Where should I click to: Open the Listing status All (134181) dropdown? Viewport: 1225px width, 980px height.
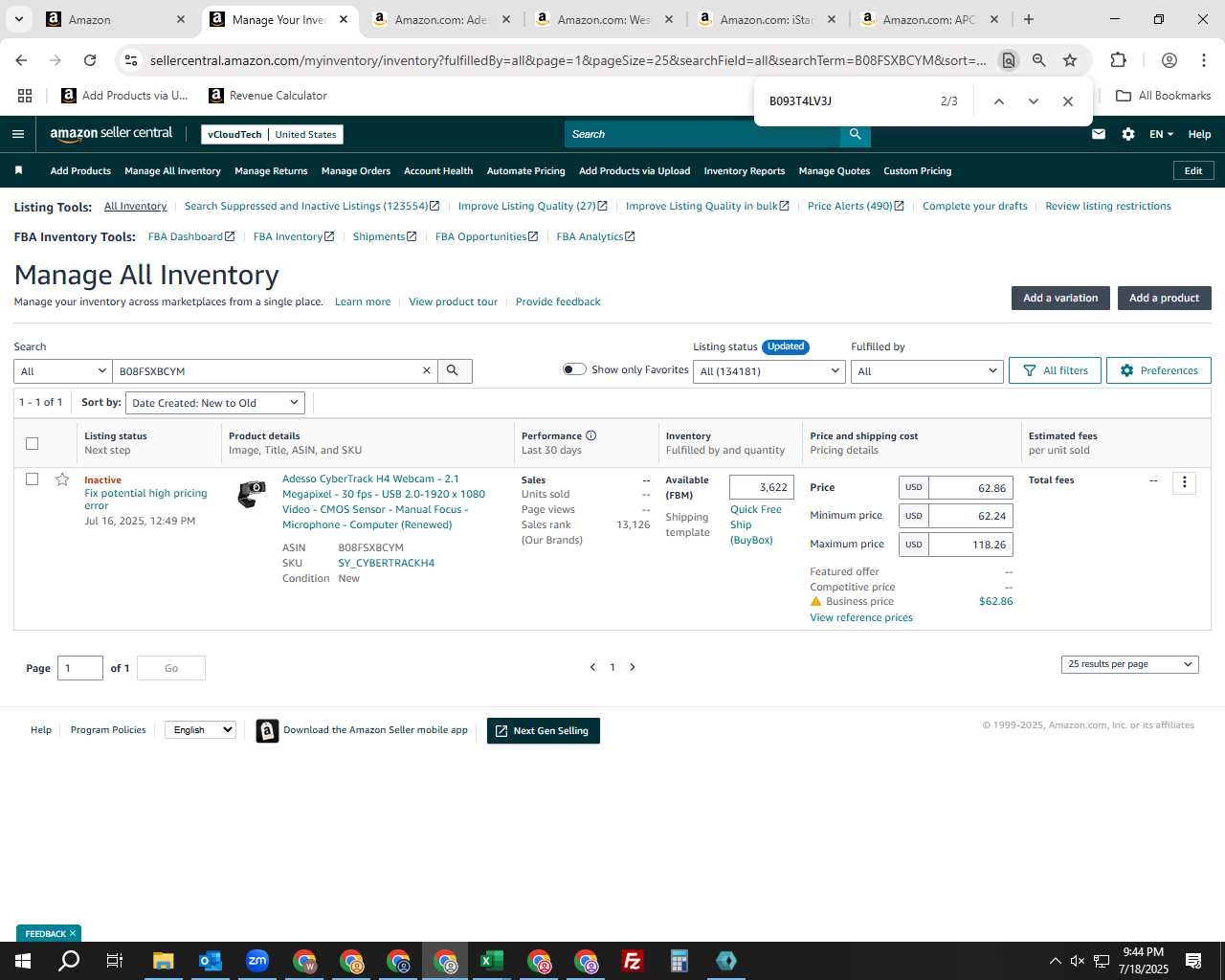(769, 371)
